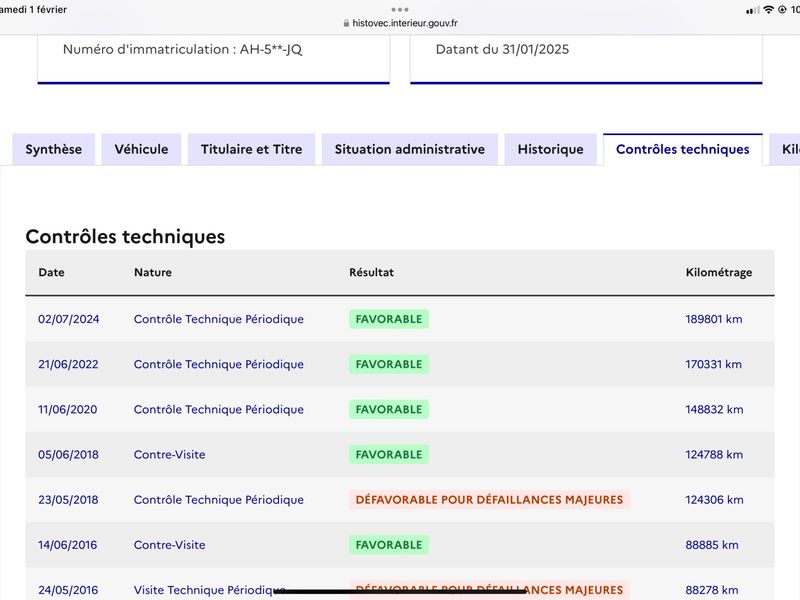Click the DÉFAVORABLE badge for 23/05/2018
This screenshot has width=800, height=600.
point(489,500)
